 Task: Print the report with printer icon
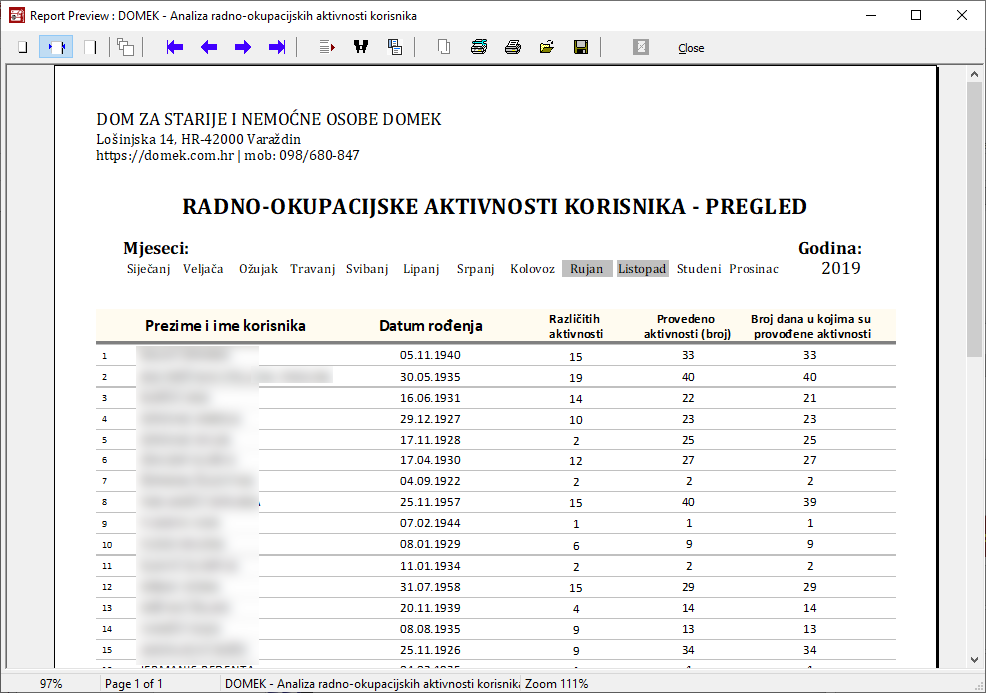513,47
